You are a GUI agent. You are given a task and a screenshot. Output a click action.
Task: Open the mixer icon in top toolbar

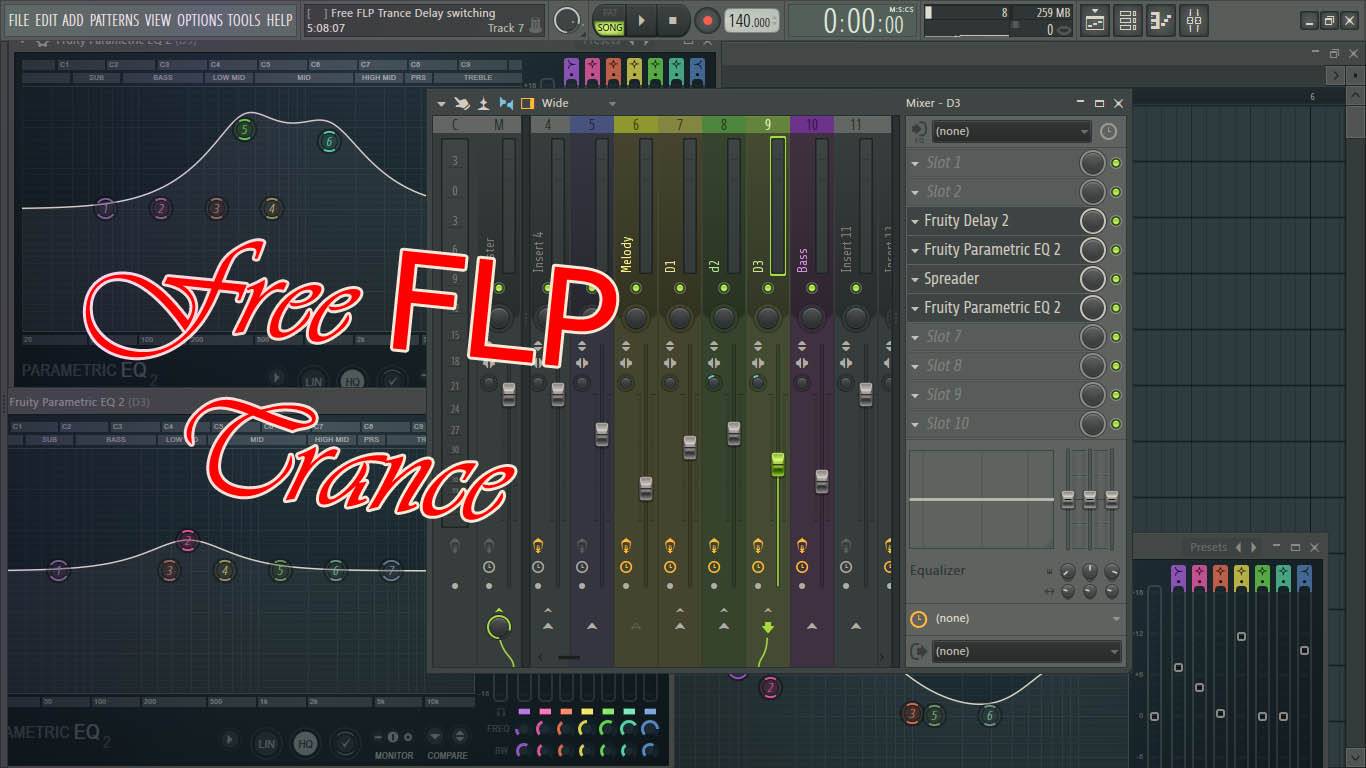pyautogui.click(x=1194, y=19)
